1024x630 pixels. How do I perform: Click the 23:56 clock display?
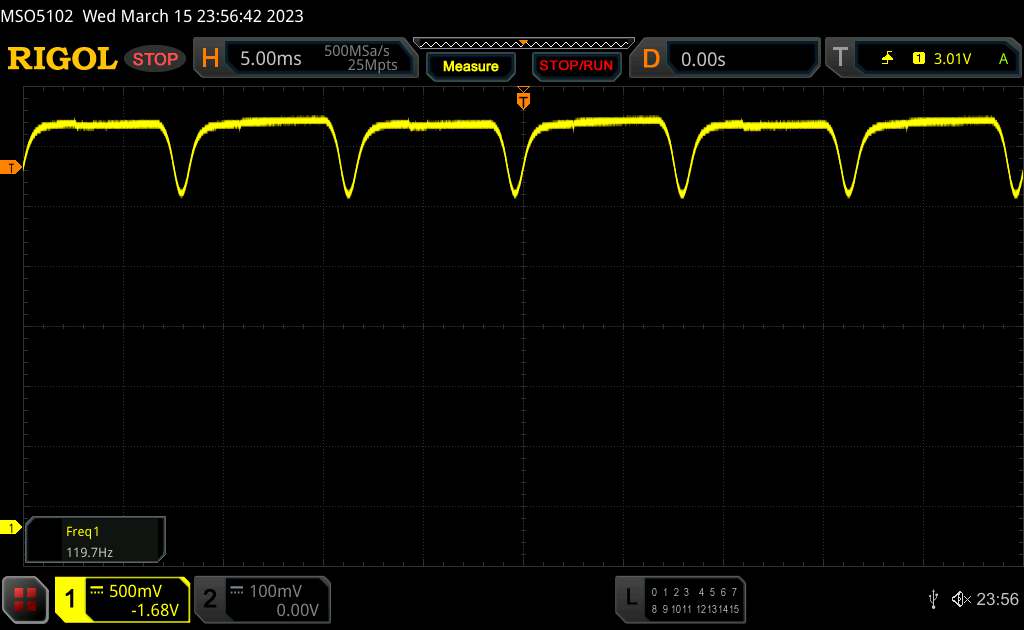click(997, 599)
